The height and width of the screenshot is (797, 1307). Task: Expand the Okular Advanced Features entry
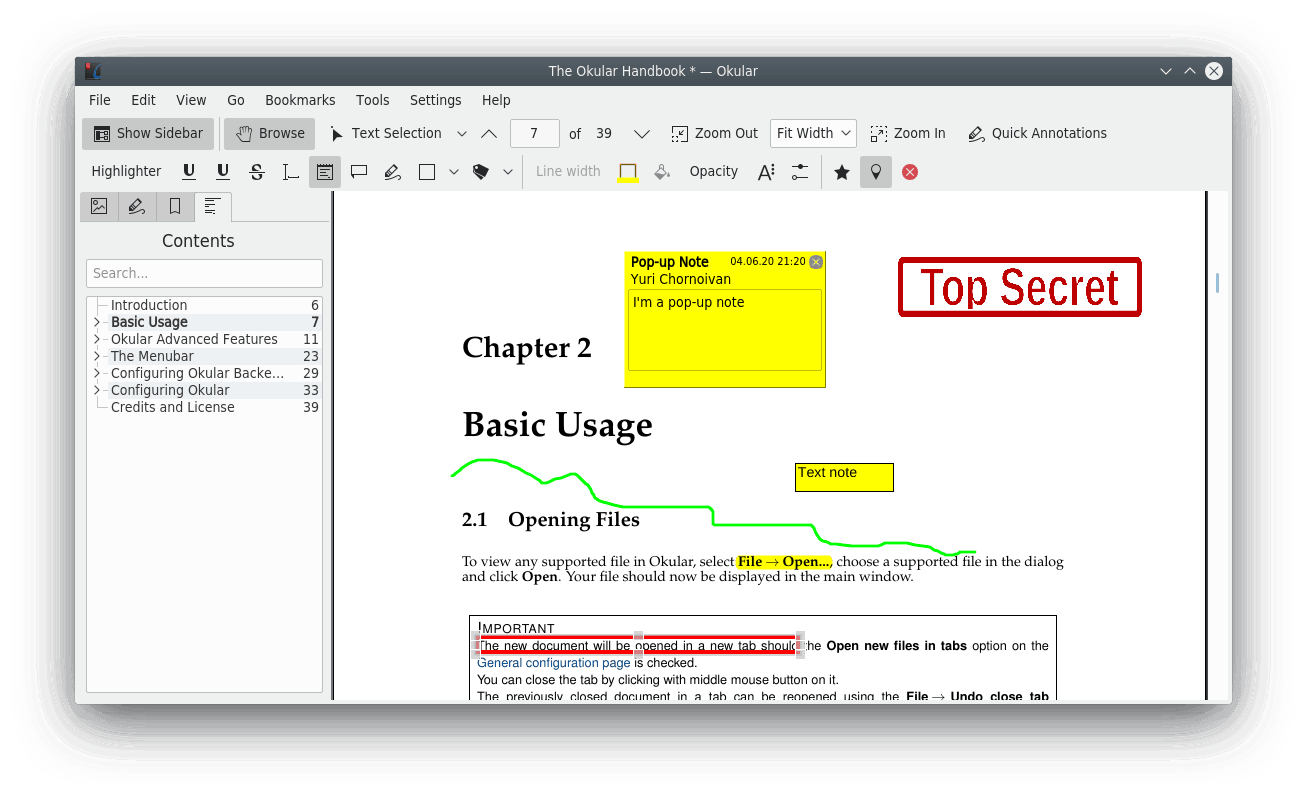point(97,339)
